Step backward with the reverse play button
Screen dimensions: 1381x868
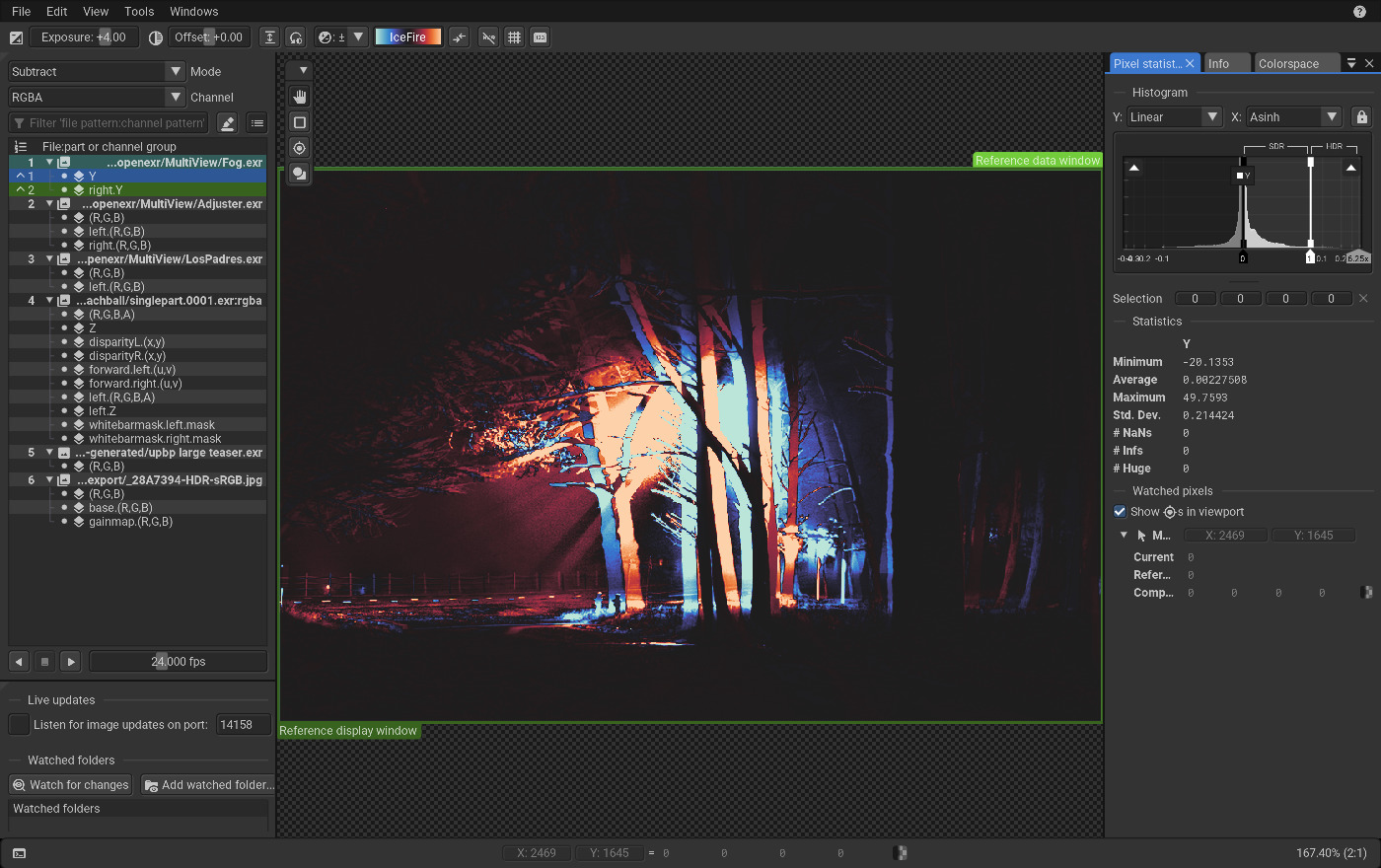click(x=19, y=662)
